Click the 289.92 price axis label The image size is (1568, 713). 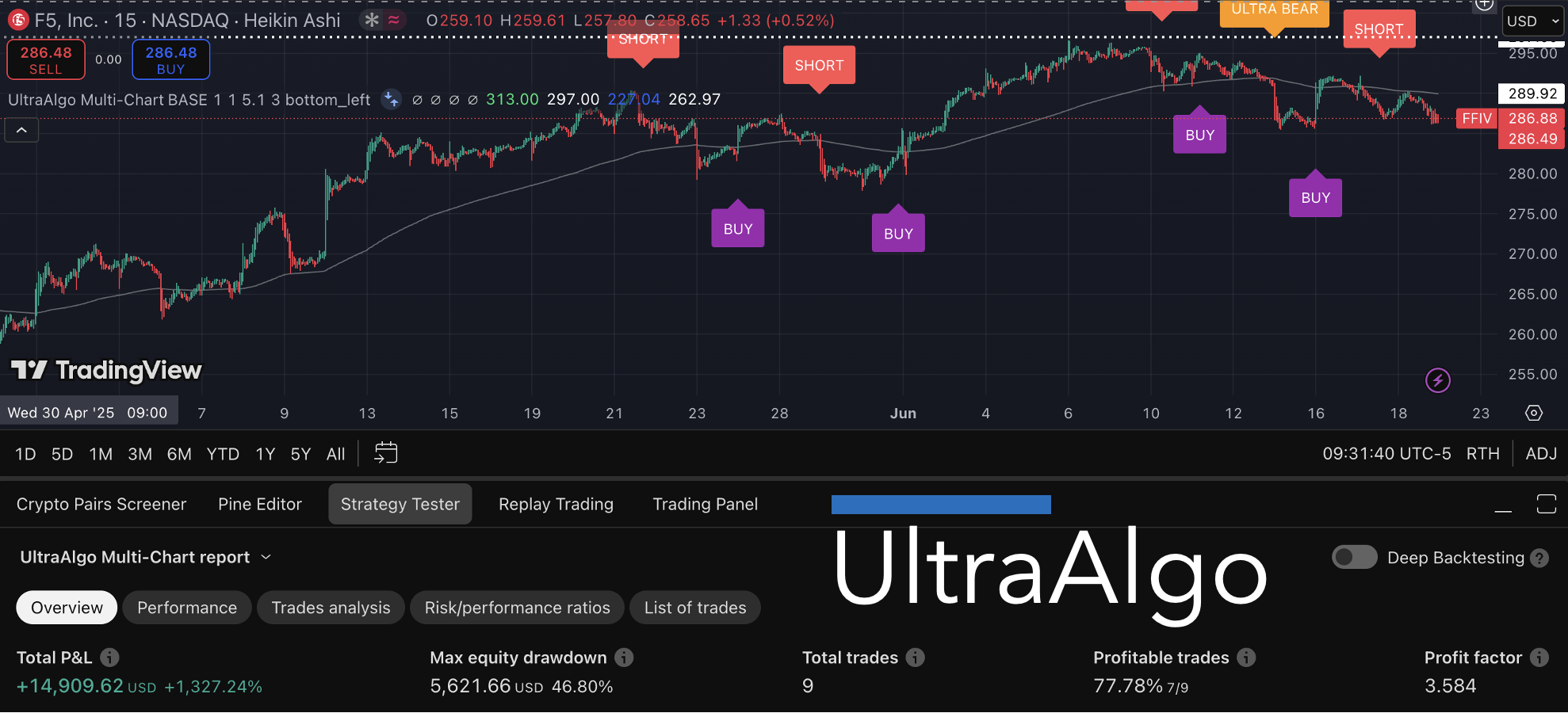[x=1532, y=93]
